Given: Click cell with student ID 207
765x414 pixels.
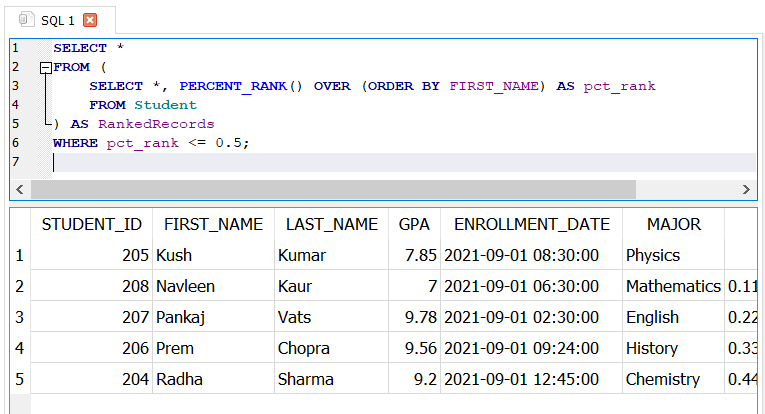Looking at the screenshot, I should (x=92, y=317).
